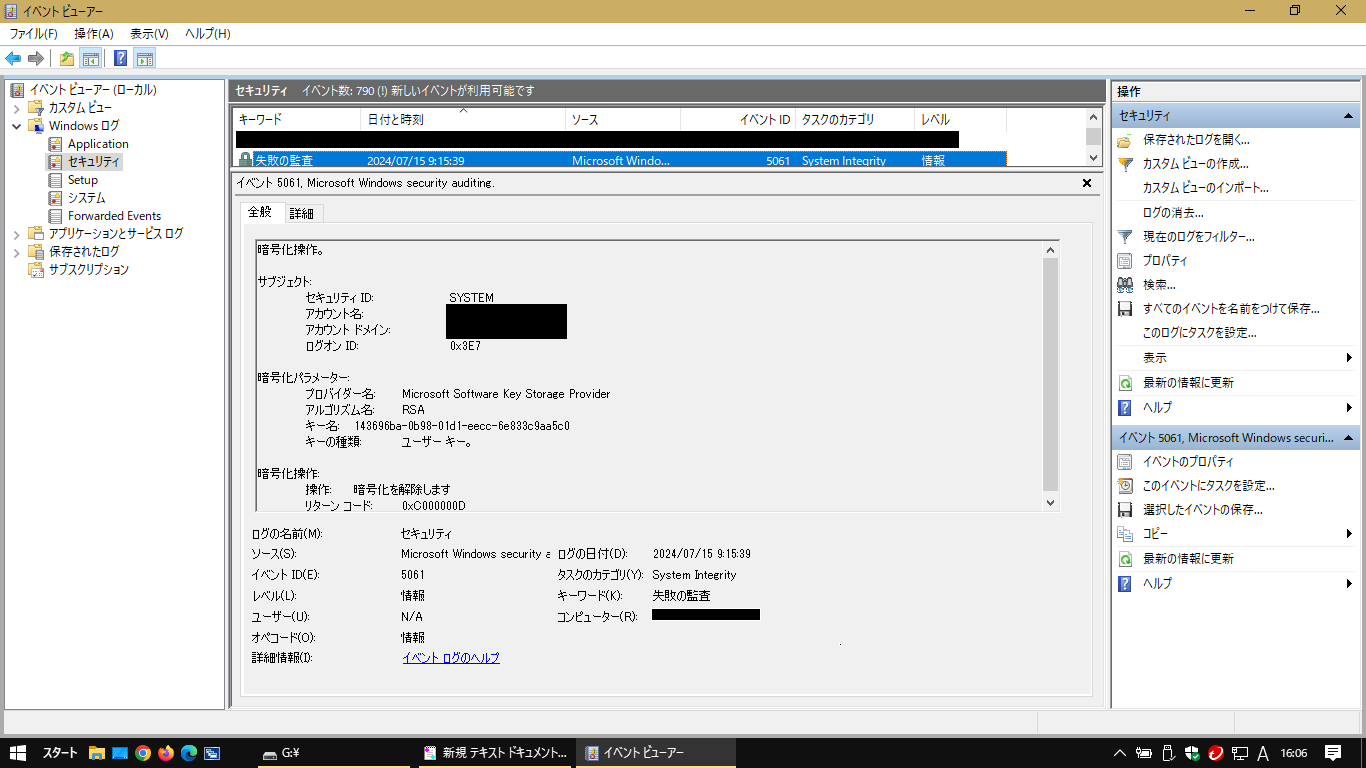Click Find (検索) in actions pane

click(x=1159, y=285)
